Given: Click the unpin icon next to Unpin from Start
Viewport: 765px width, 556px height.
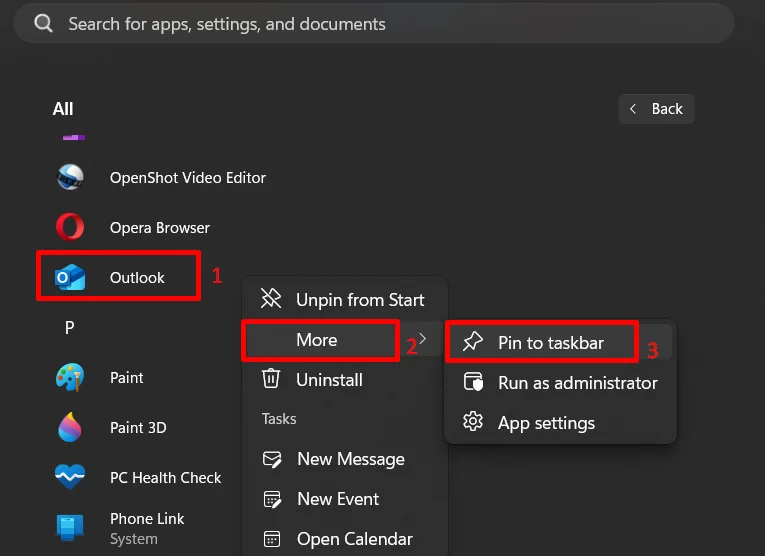Looking at the screenshot, I should point(271,298).
